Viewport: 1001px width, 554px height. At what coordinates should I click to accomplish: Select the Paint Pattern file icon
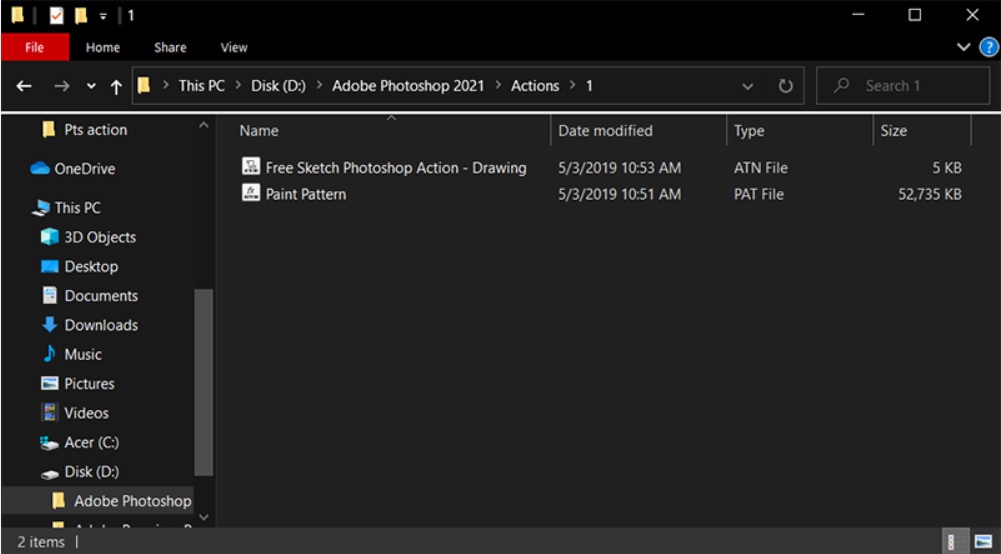[251, 194]
